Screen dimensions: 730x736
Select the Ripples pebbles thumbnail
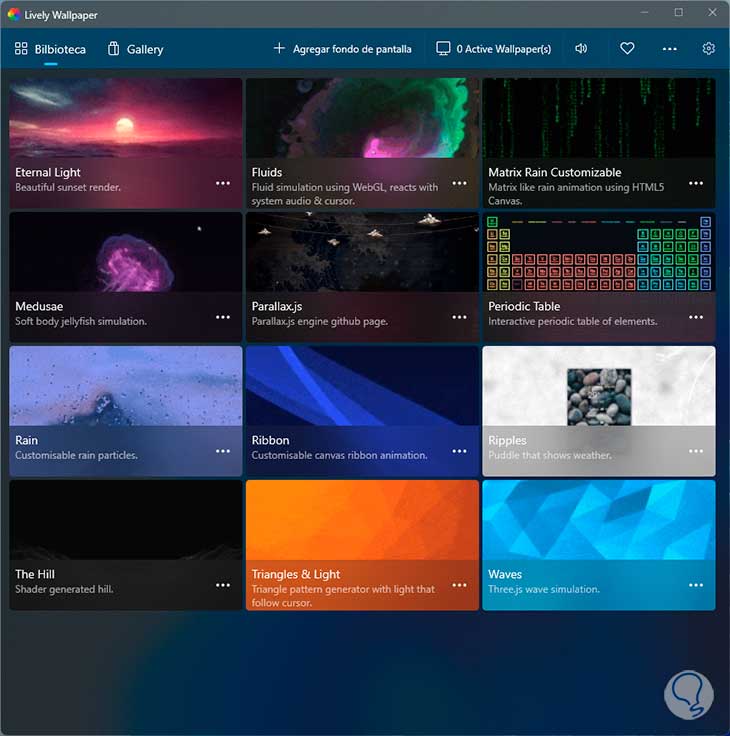[599, 386]
